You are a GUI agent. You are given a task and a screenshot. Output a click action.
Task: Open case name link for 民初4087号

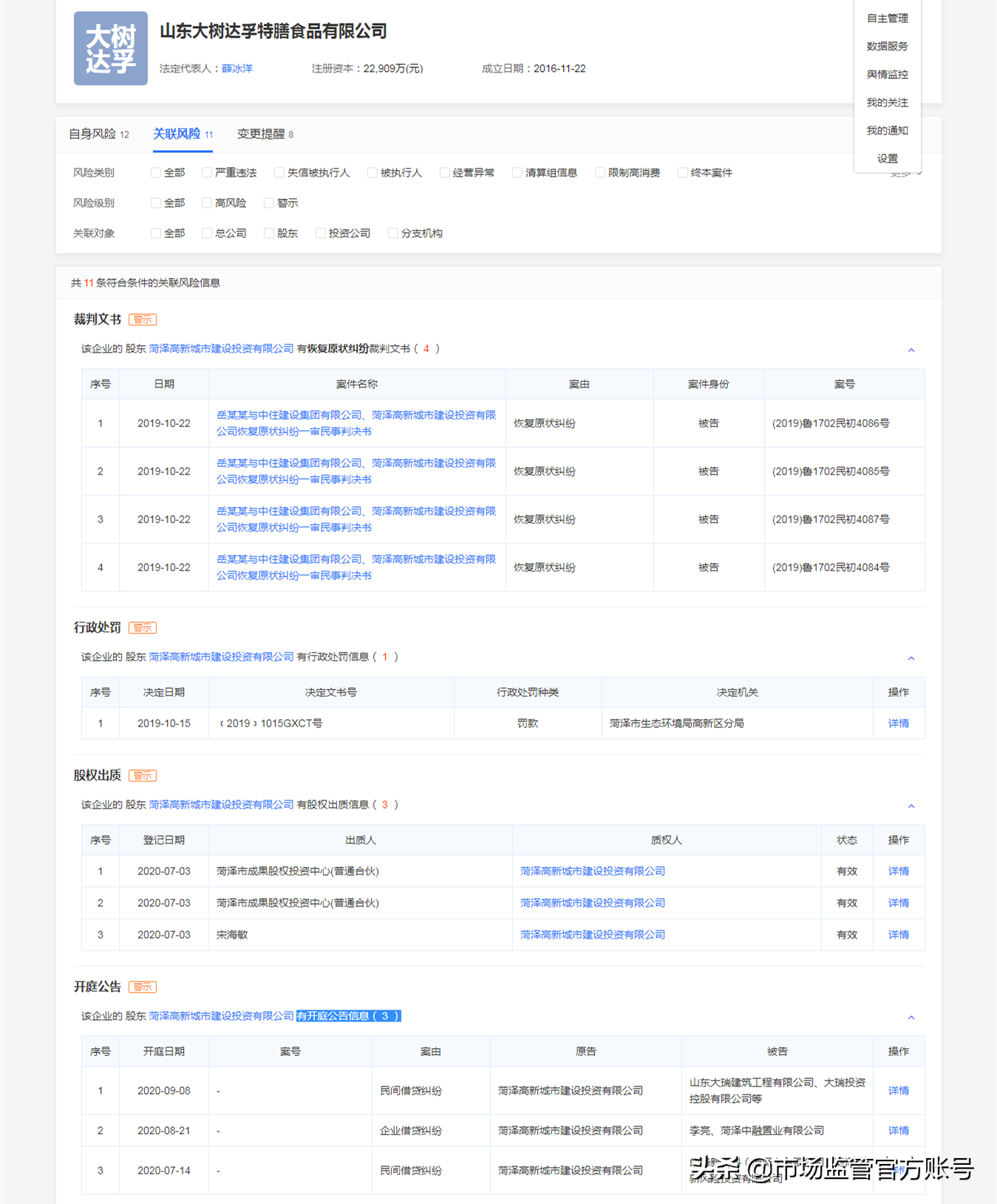[356, 520]
